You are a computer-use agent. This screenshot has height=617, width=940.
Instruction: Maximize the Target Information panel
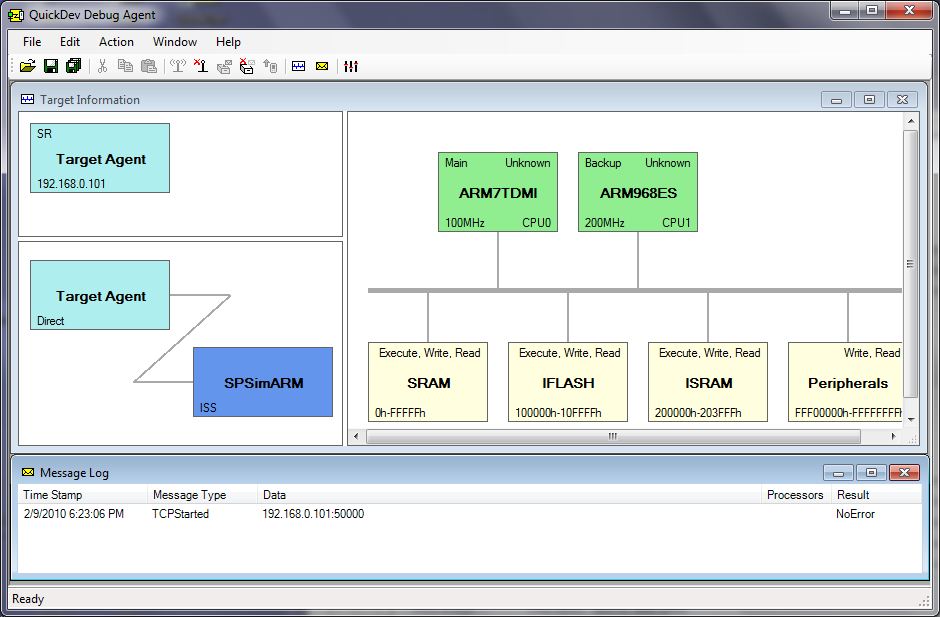coord(869,100)
